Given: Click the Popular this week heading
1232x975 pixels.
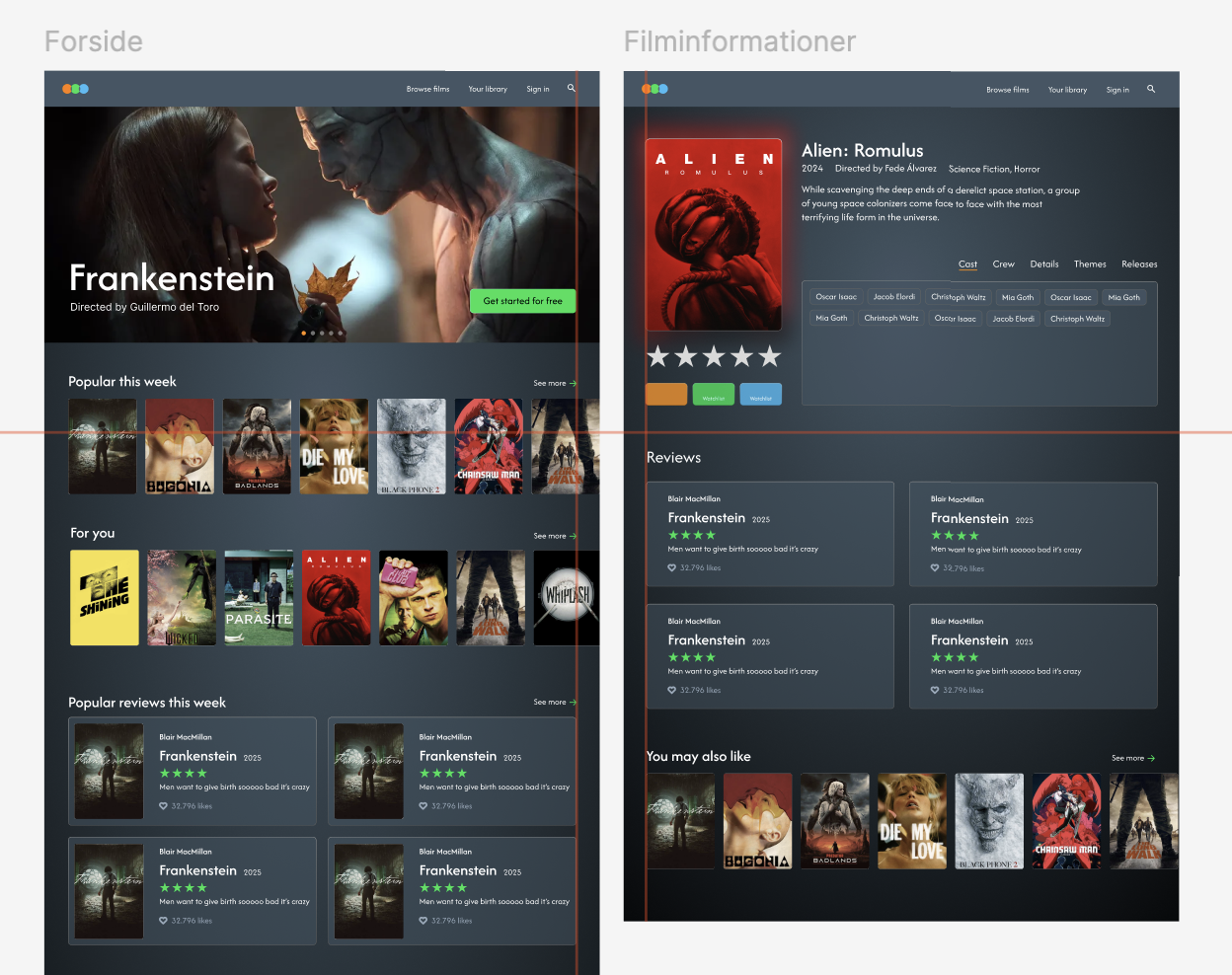Looking at the screenshot, I should 122,382.
